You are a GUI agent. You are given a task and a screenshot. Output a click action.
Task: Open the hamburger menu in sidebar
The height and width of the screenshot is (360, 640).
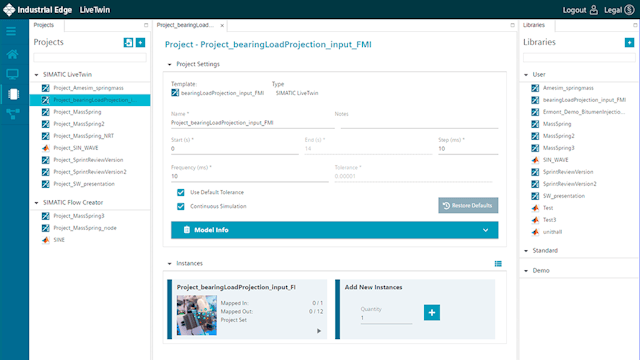pos(11,31)
